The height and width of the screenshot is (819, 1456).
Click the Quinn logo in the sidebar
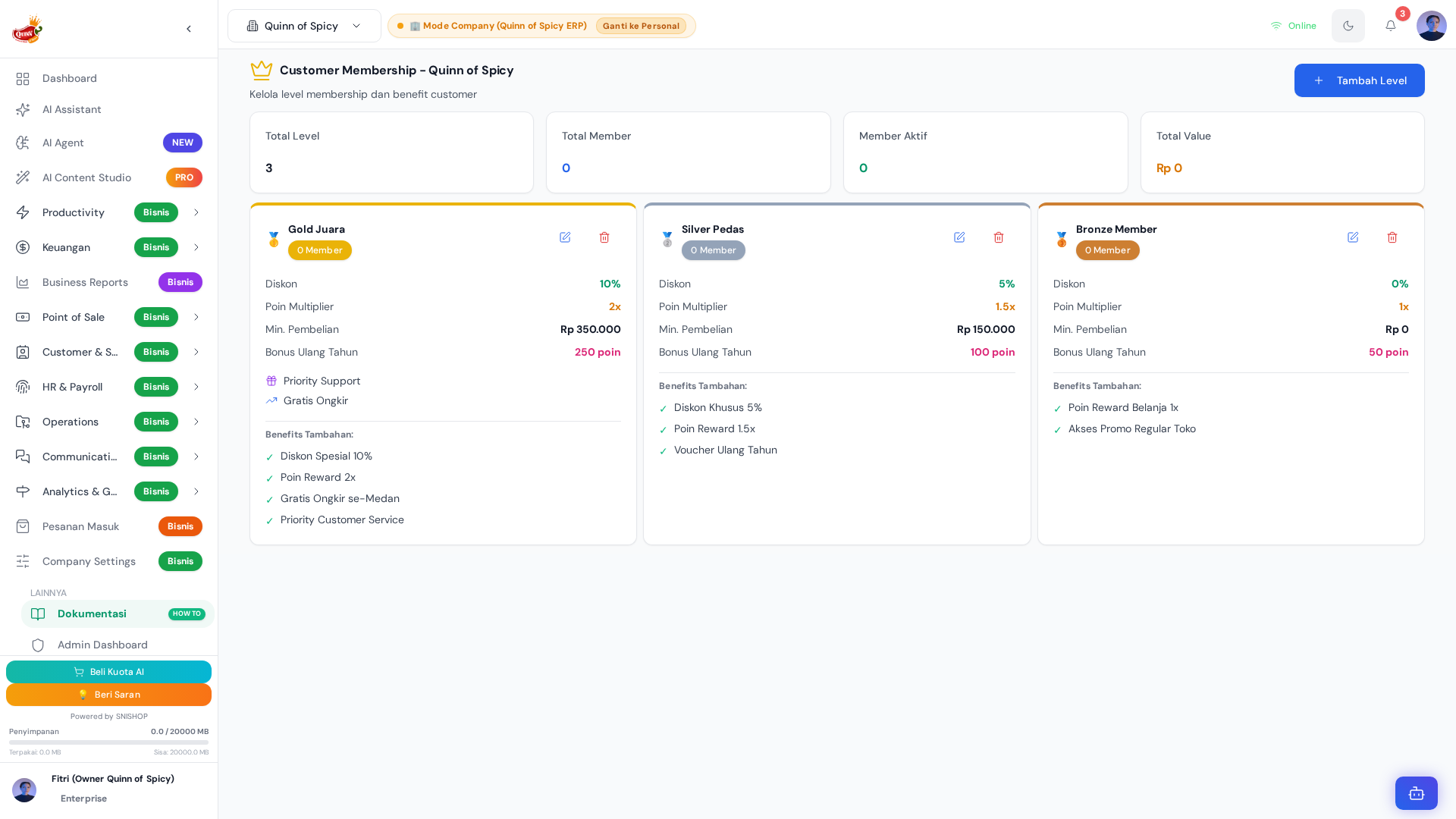coord(27,29)
